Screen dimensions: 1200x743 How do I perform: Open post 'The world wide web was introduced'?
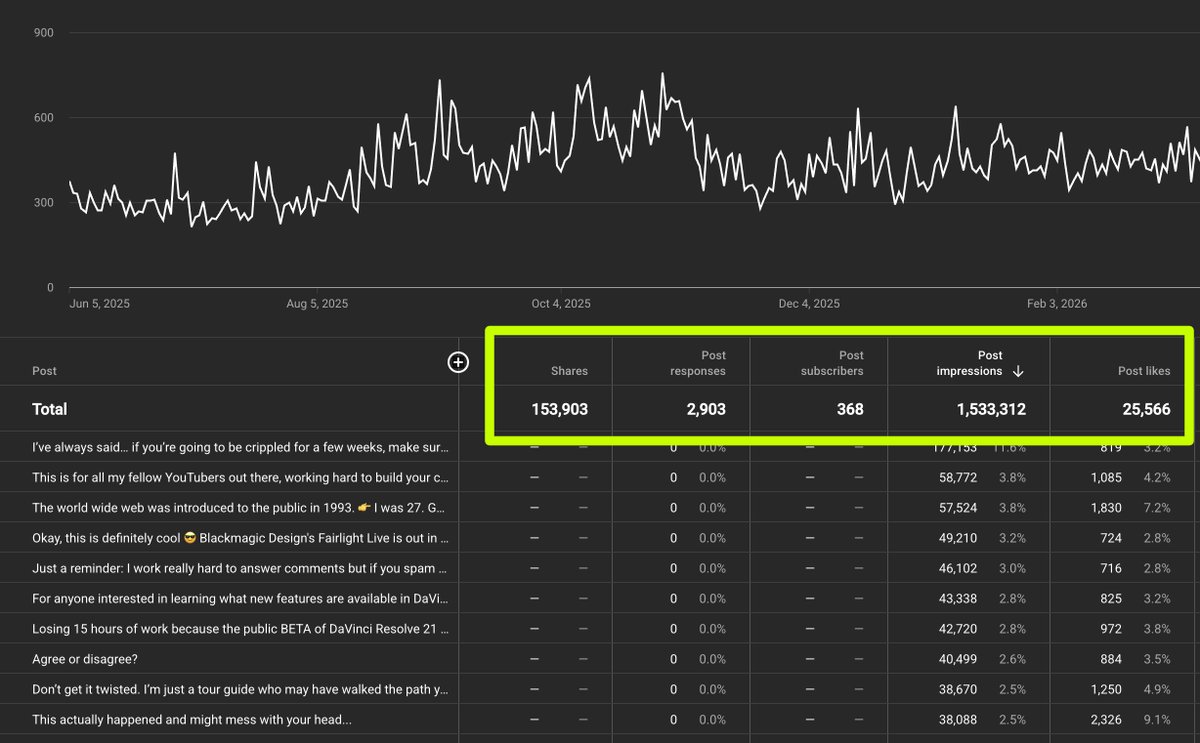240,508
